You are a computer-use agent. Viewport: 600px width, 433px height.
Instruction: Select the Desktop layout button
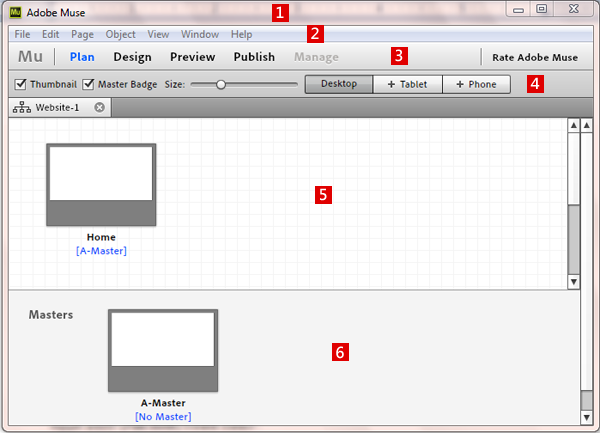[x=339, y=84]
